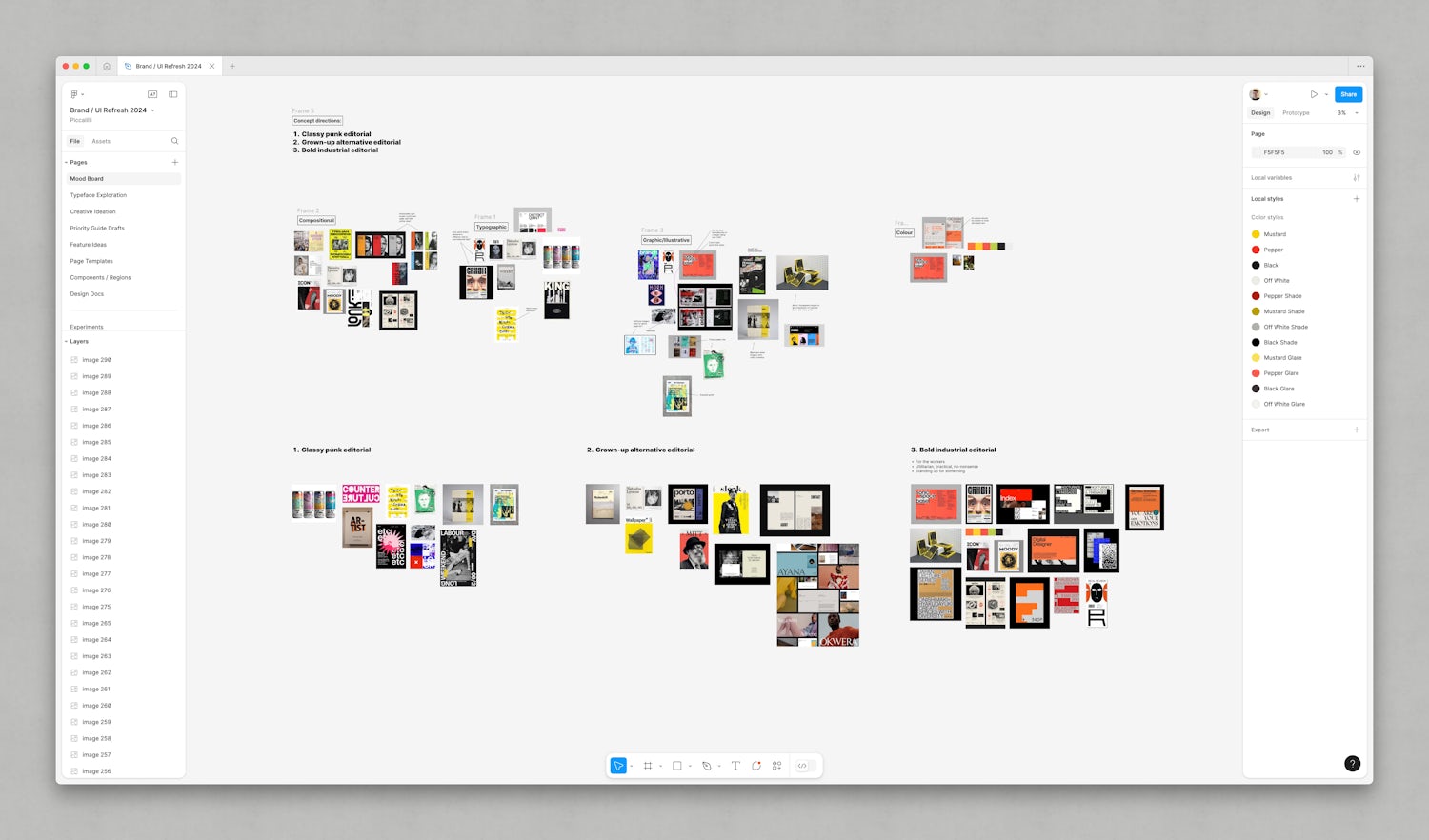Collapse the Layers section
Screen dimensions: 1429x840
(66, 342)
